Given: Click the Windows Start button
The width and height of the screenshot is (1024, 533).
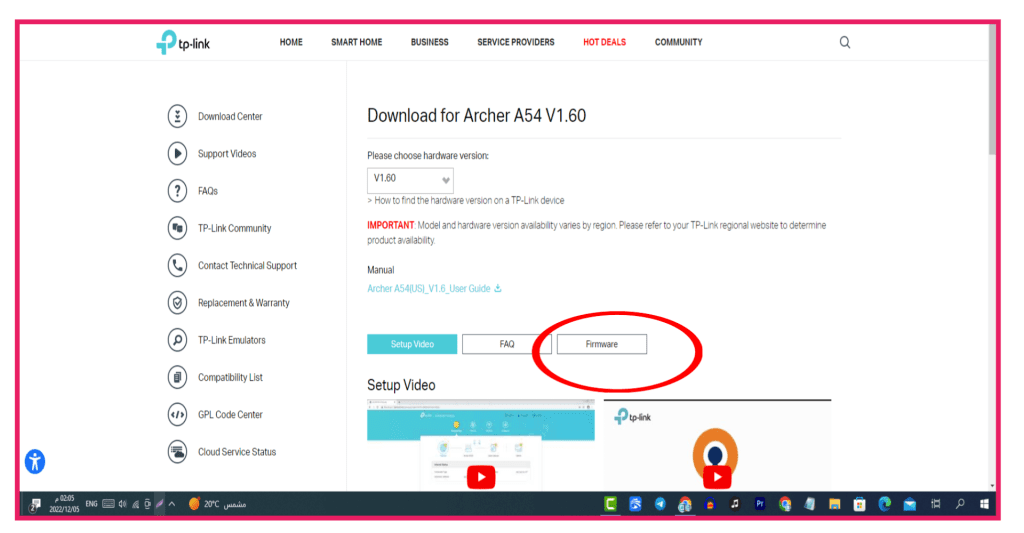Looking at the screenshot, I should click(x=984, y=504).
